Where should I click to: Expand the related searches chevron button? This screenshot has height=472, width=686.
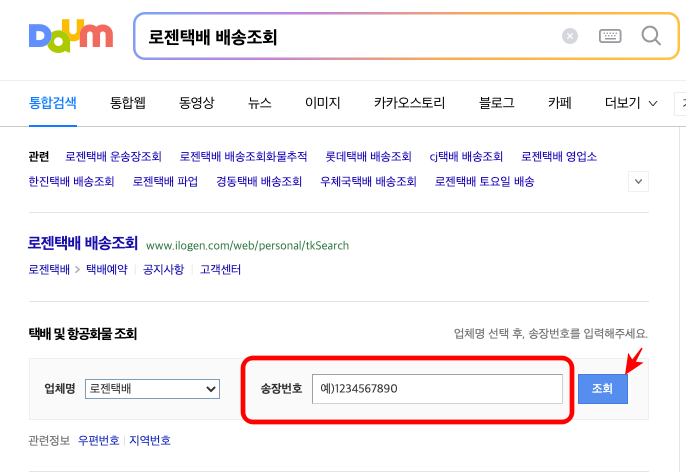click(x=638, y=182)
